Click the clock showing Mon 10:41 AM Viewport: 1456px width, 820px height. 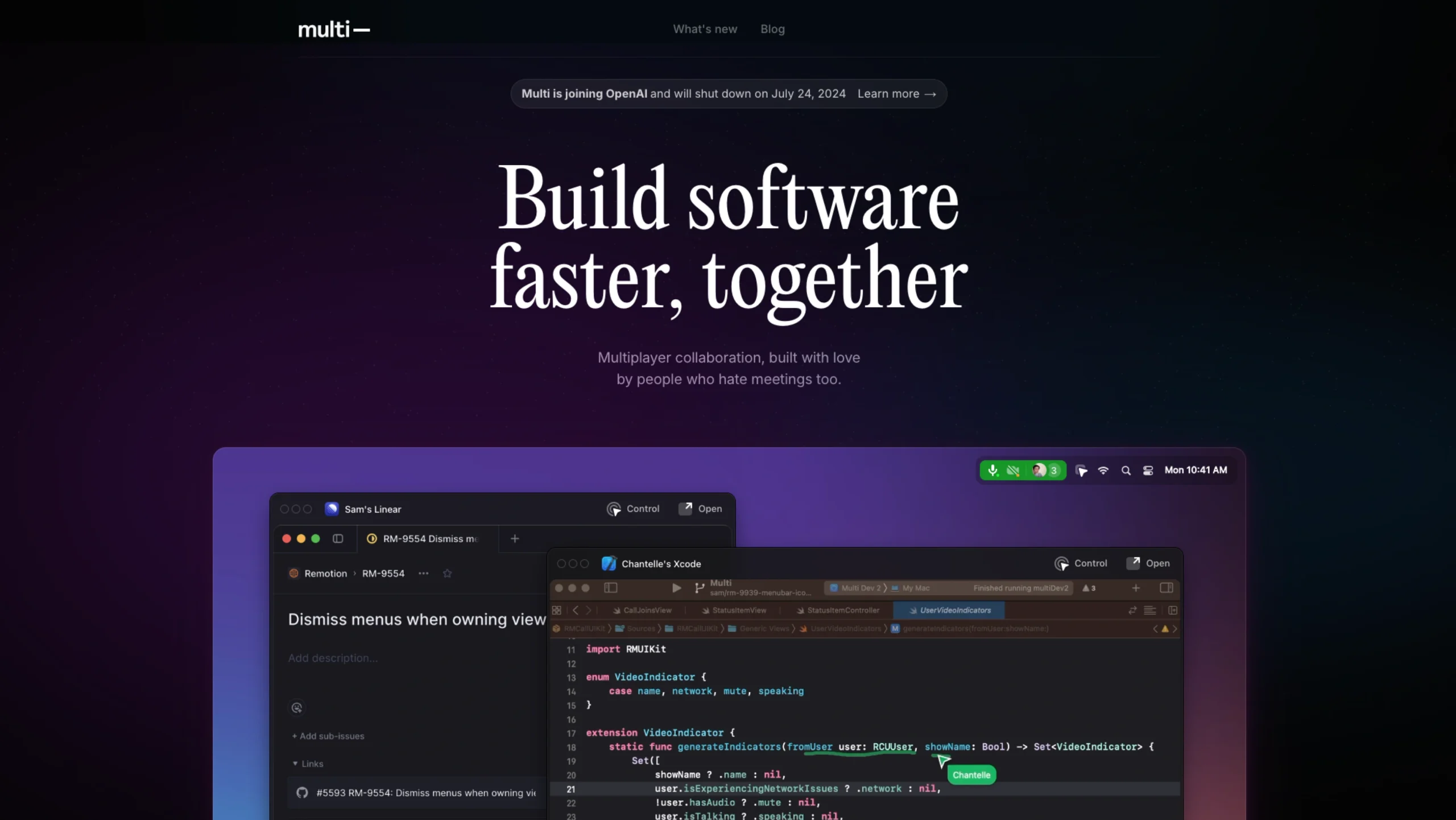pos(1196,470)
